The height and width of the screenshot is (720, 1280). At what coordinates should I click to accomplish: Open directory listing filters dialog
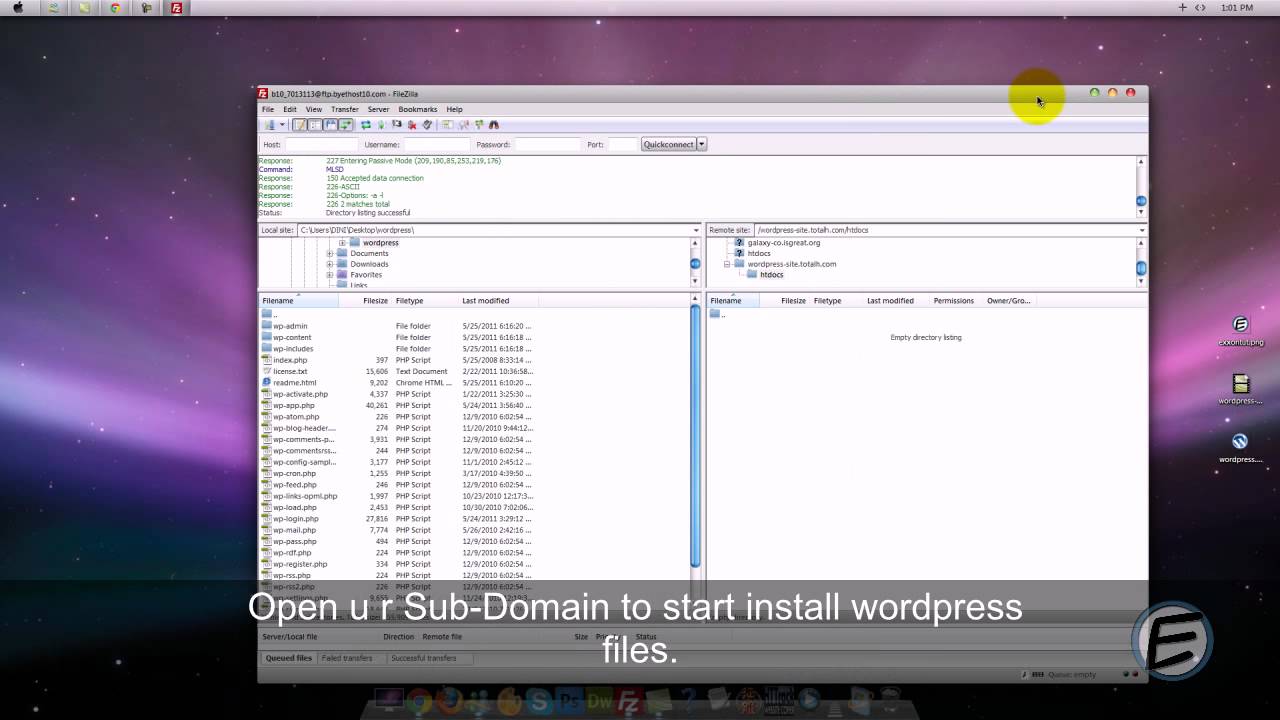[x=447, y=125]
